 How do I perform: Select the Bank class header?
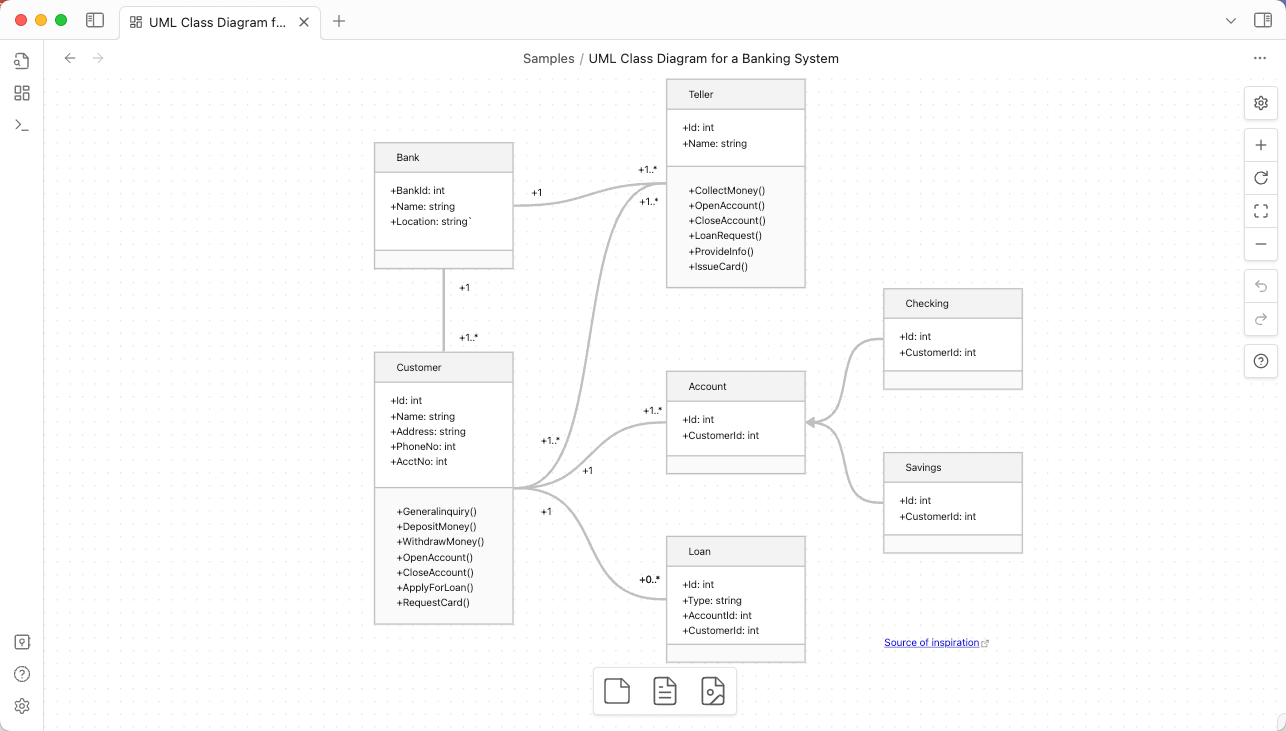tap(444, 158)
